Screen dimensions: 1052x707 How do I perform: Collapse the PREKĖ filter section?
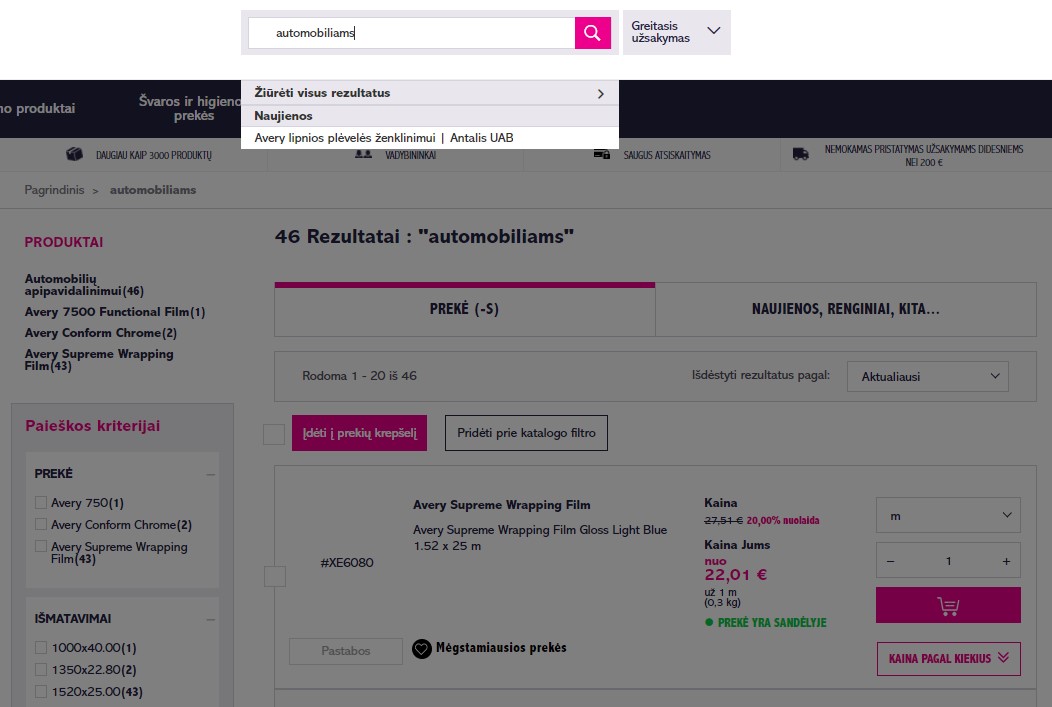tap(211, 474)
